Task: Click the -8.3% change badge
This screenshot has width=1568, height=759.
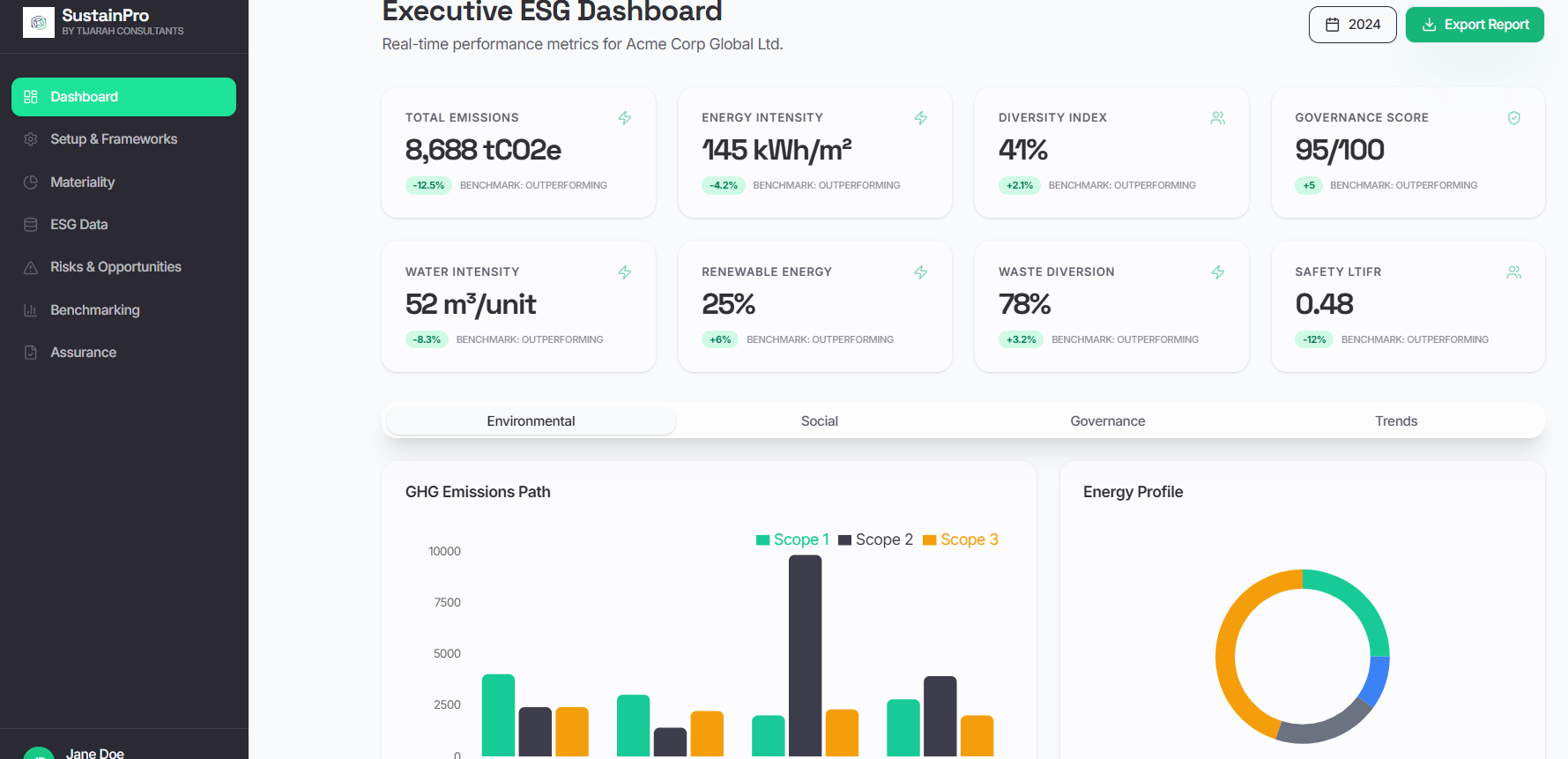Action: pyautogui.click(x=427, y=339)
